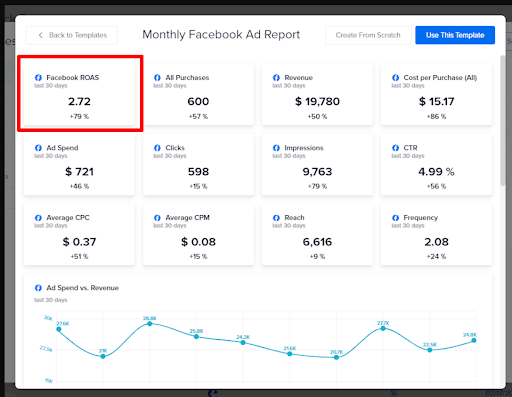This screenshot has height=397, width=512.
Task: Click the 28.8K chart data point
Action: (150, 324)
